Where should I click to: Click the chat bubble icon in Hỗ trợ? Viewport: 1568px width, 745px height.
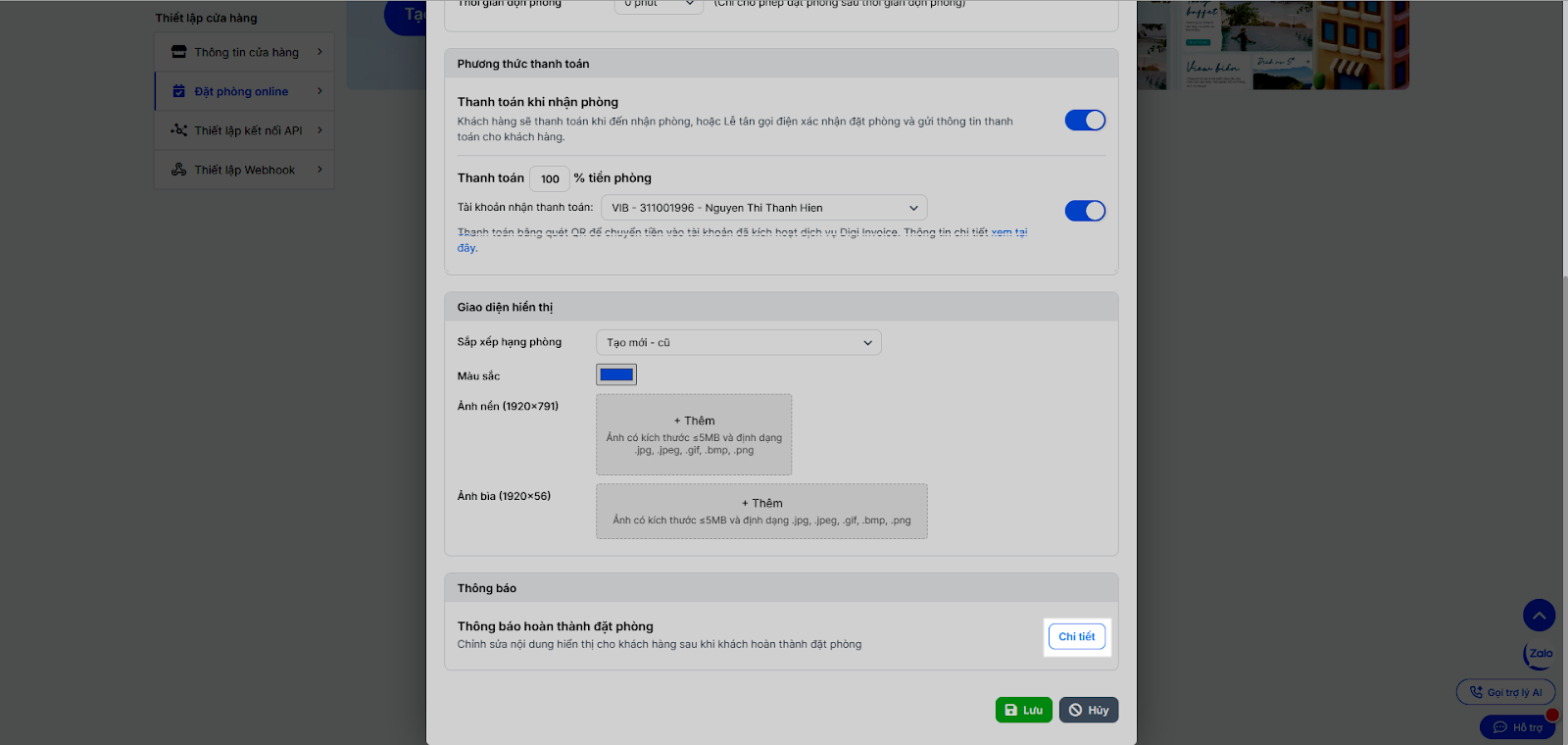point(1499,727)
